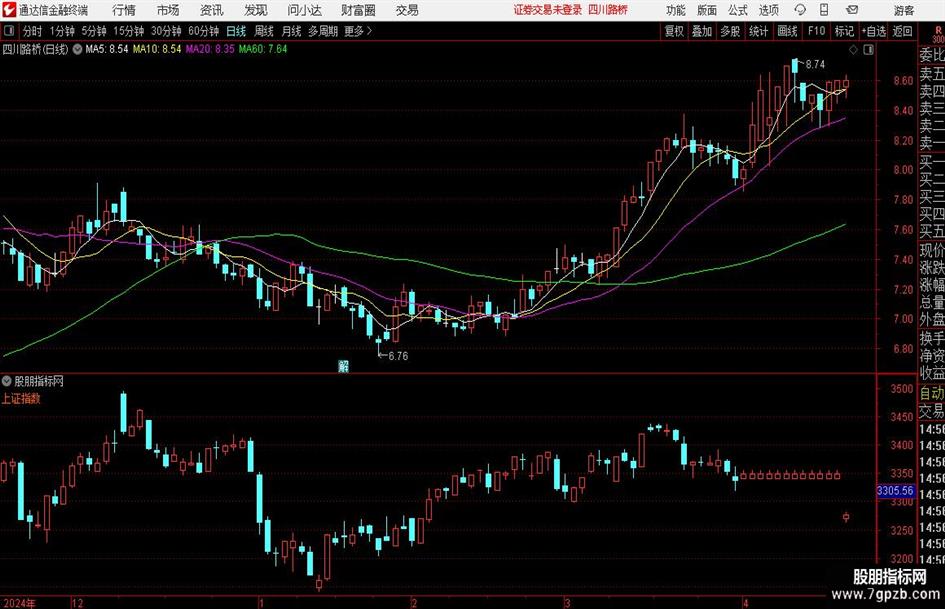This screenshot has width=945, height=609.
Task: Switch to the 60分钟 period tab
Action: click(x=204, y=31)
